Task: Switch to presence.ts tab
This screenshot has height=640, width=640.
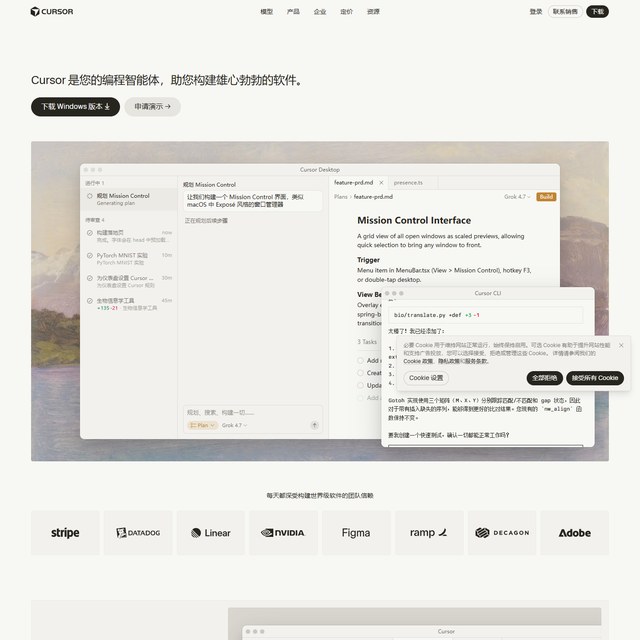Action: [408, 183]
